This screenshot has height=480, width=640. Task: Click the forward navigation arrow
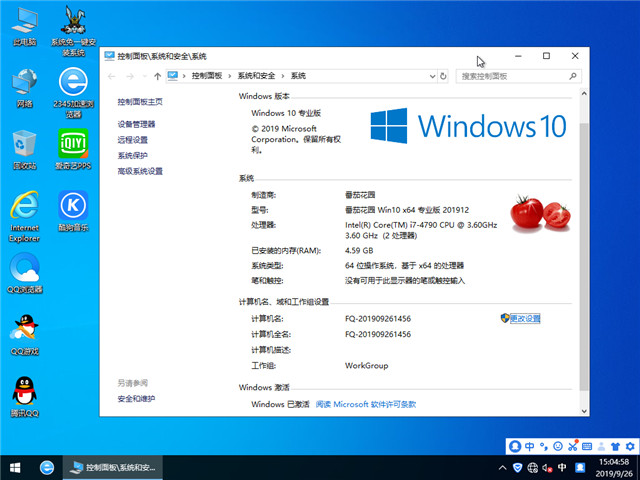pyautogui.click(x=130, y=76)
